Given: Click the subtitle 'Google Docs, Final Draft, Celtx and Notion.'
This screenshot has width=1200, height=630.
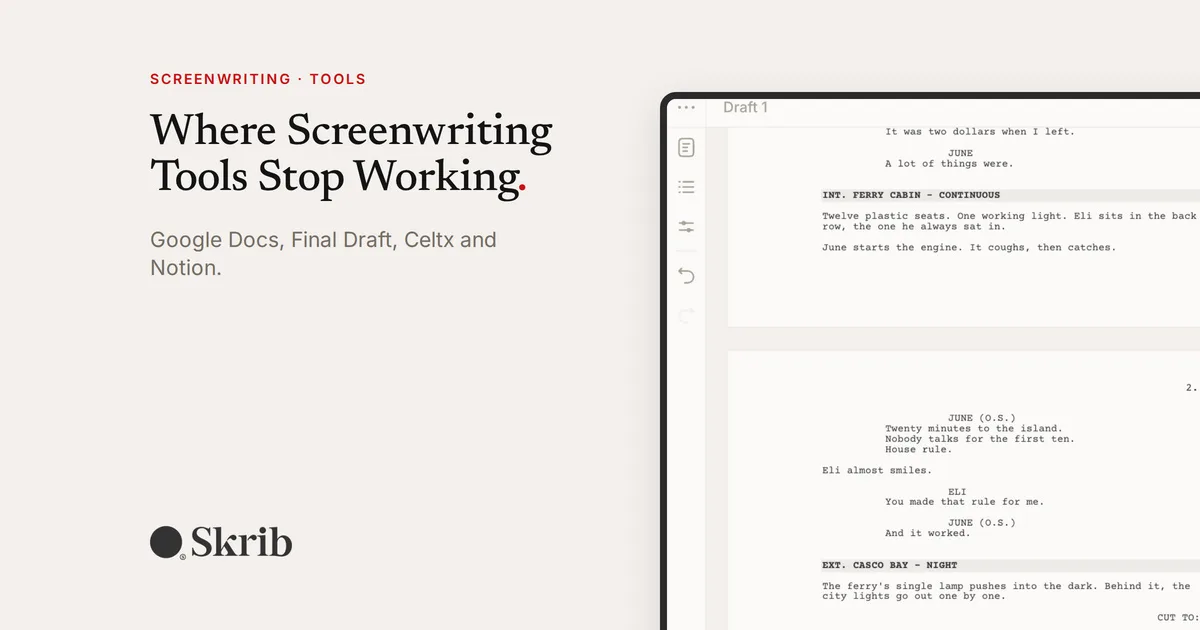Looking at the screenshot, I should [323, 254].
